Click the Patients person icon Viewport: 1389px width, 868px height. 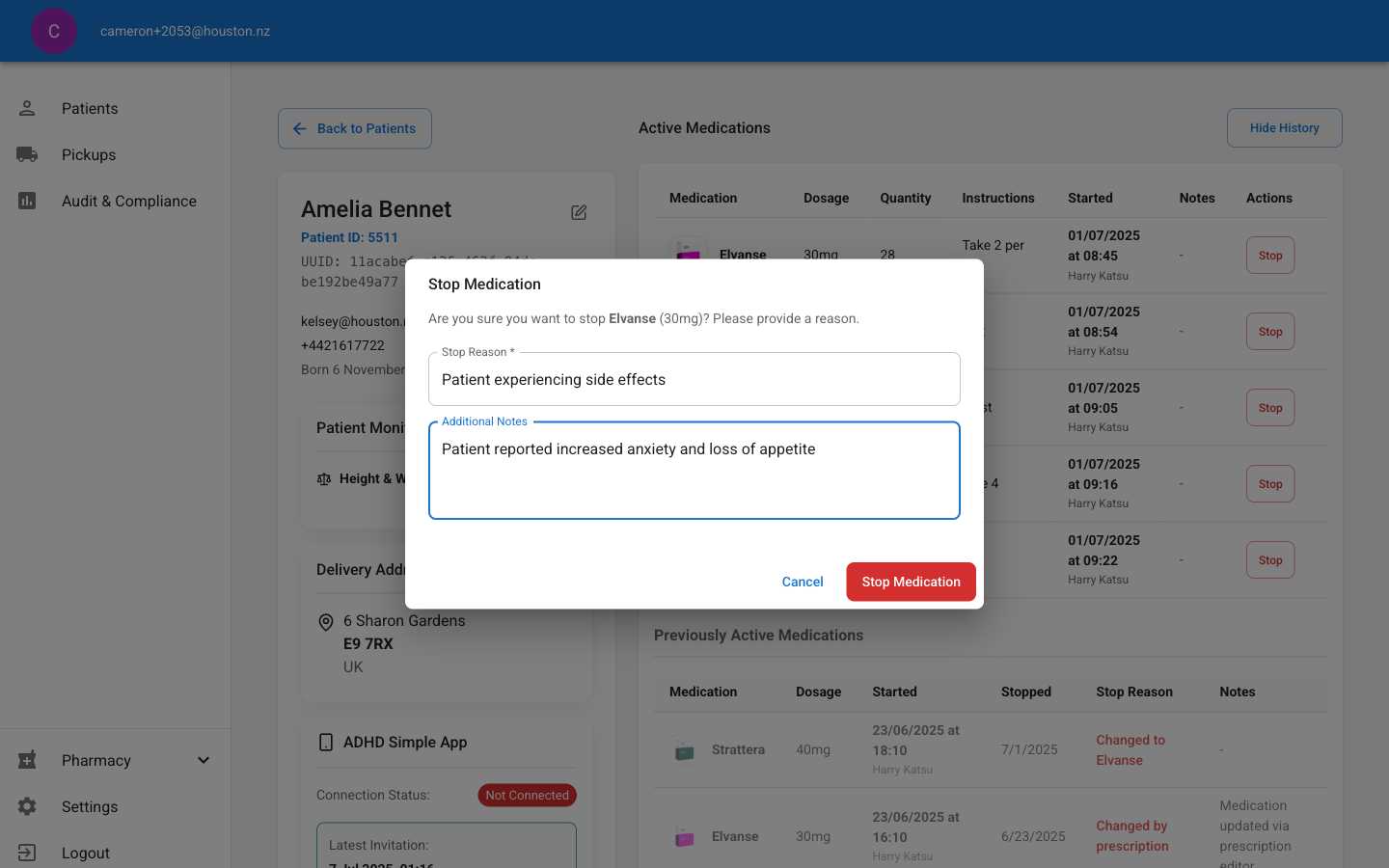click(x=27, y=108)
